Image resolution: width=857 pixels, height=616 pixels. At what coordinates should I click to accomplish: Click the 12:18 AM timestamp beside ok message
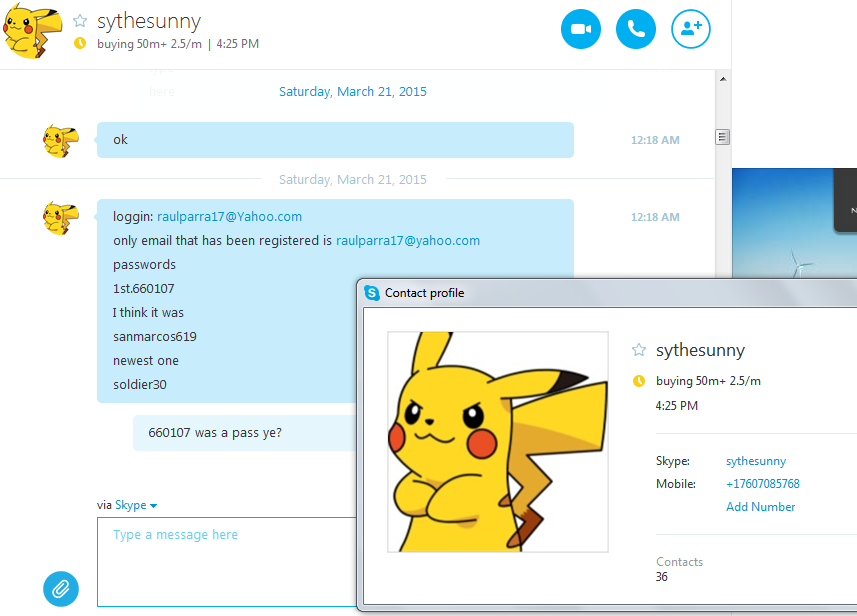click(655, 140)
